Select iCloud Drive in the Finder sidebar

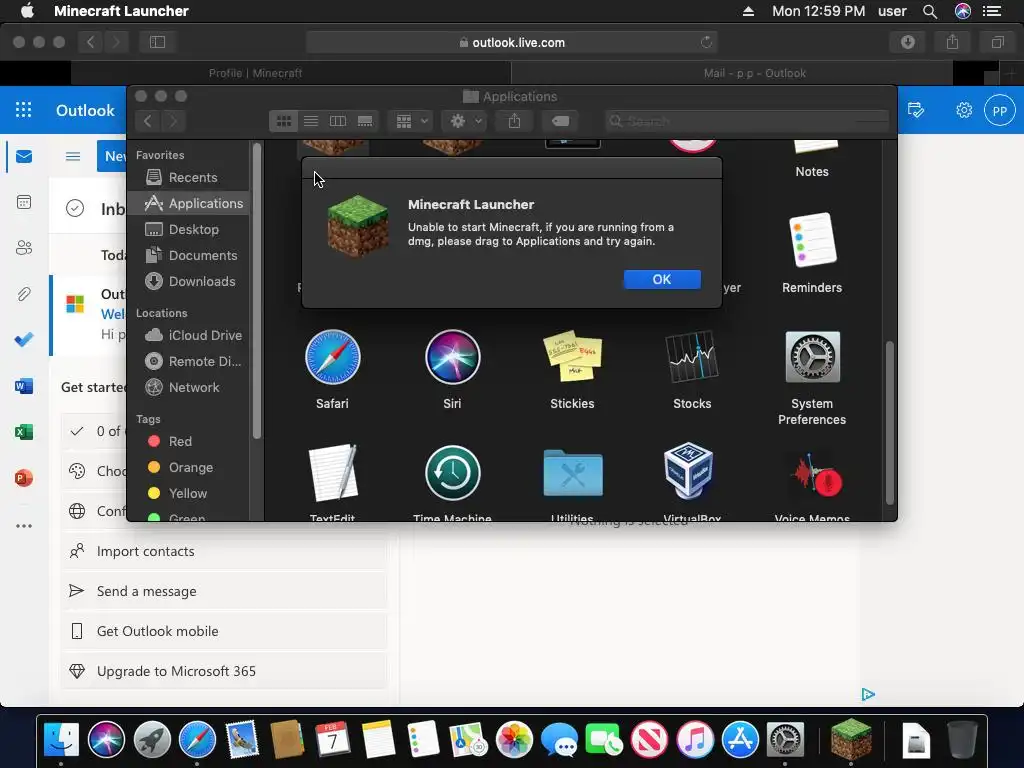pyautogui.click(x=189, y=335)
